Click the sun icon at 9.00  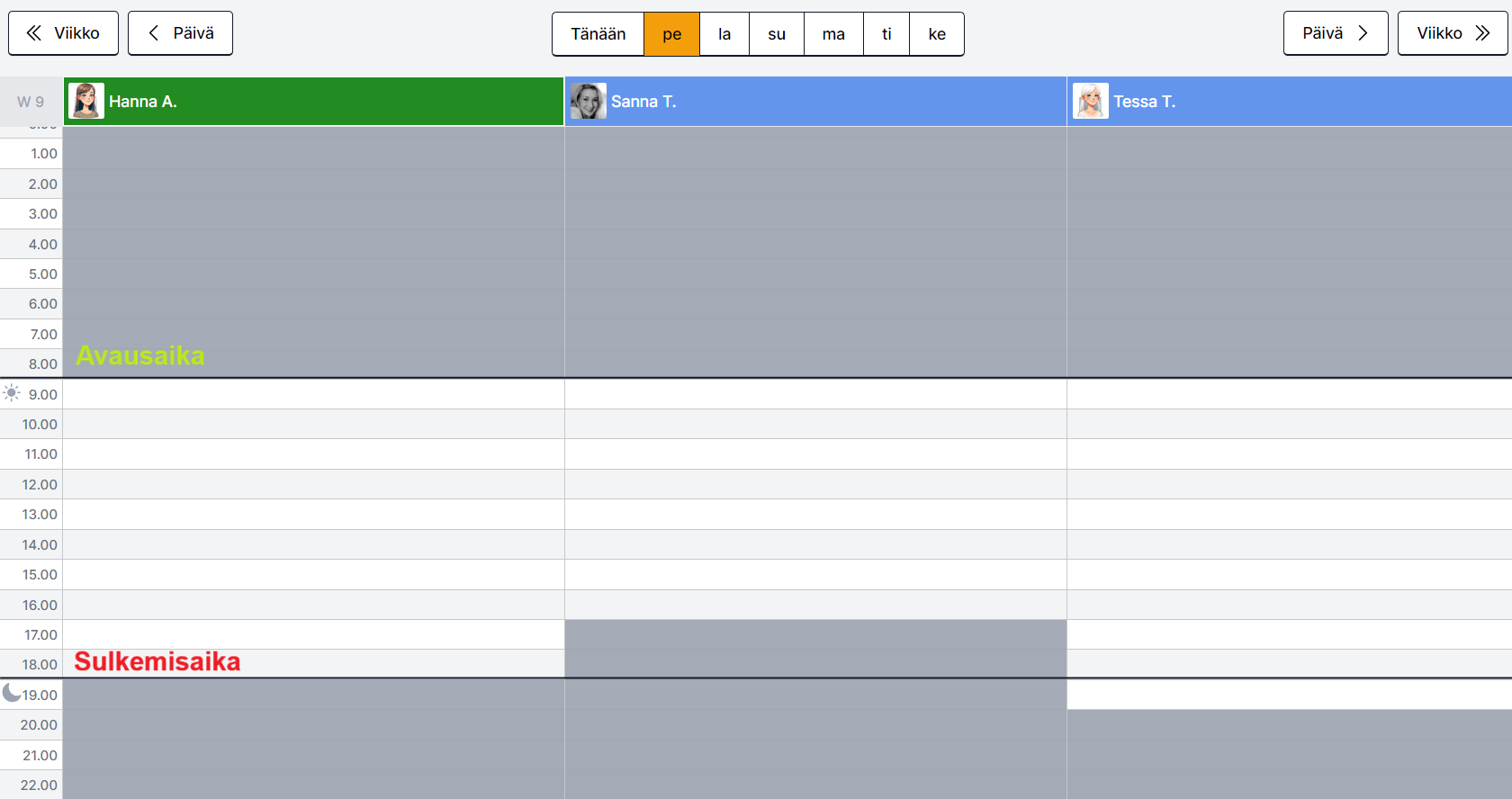pos(12,393)
